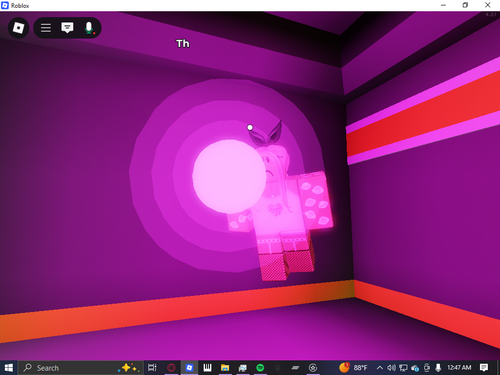The height and width of the screenshot is (375, 500).
Task: Open the OneDrive cloud tray icon
Action: pos(415,368)
